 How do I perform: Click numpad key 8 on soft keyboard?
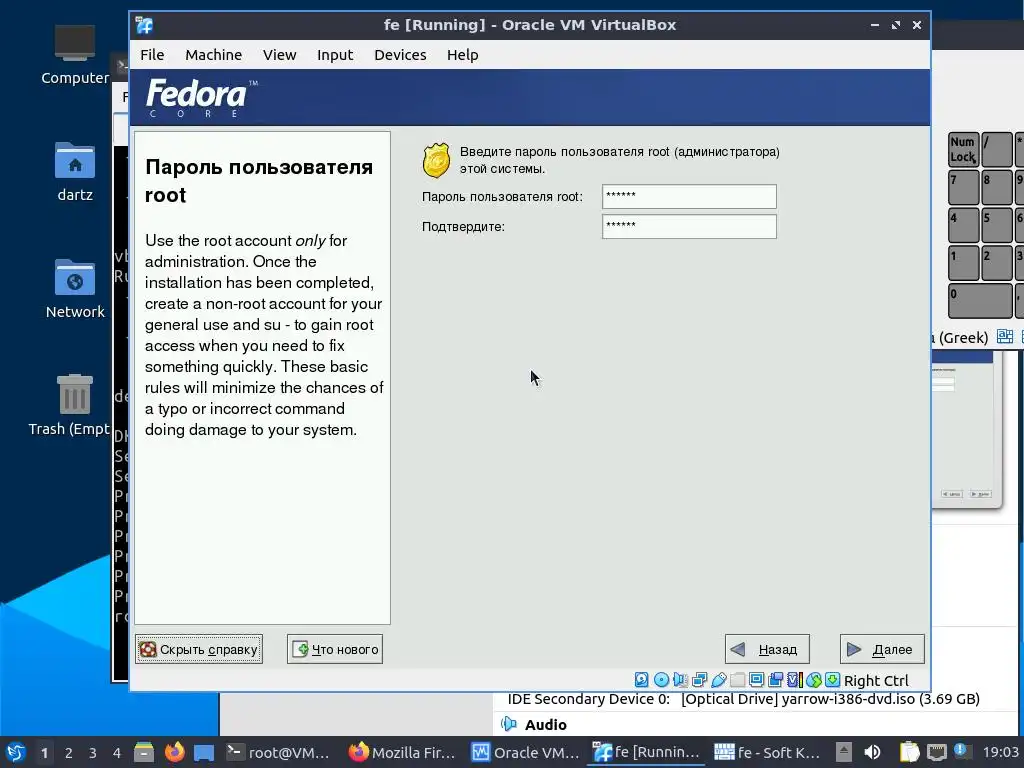(997, 187)
